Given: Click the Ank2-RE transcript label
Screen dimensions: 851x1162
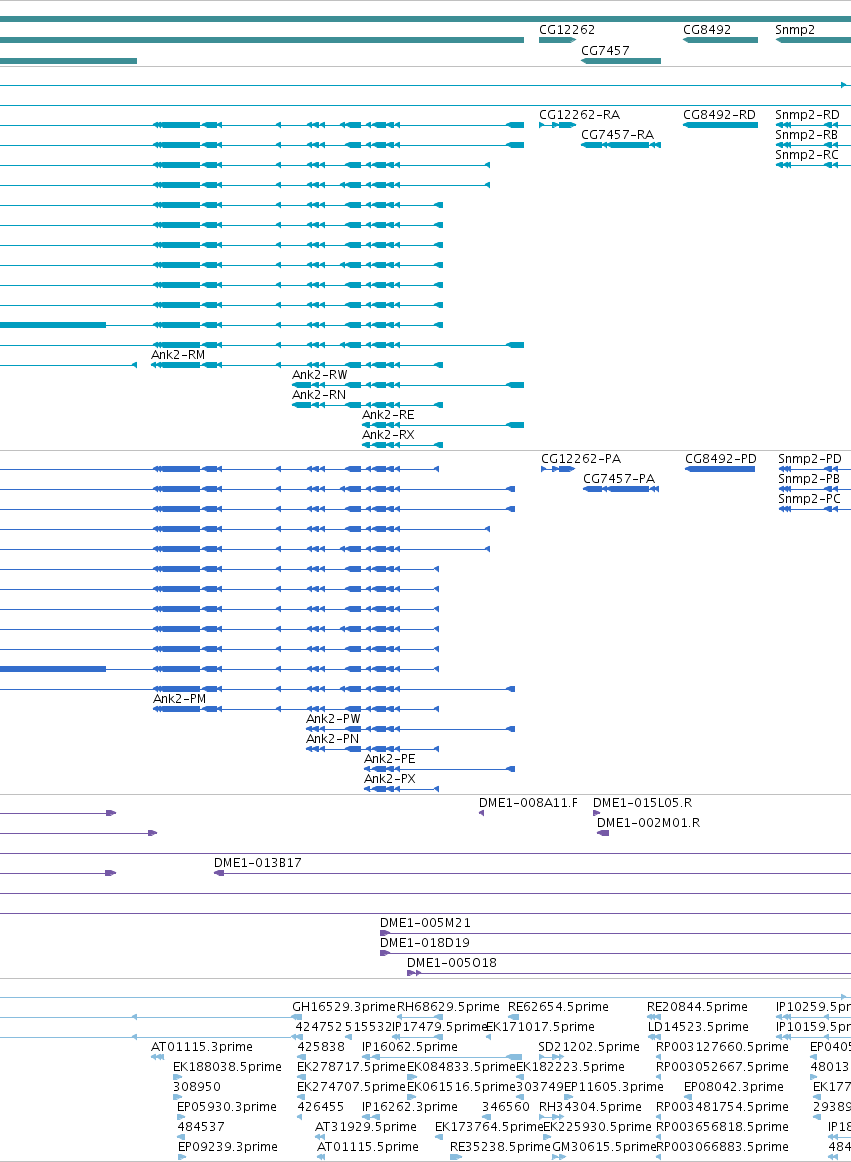Looking at the screenshot, I should (388, 415).
